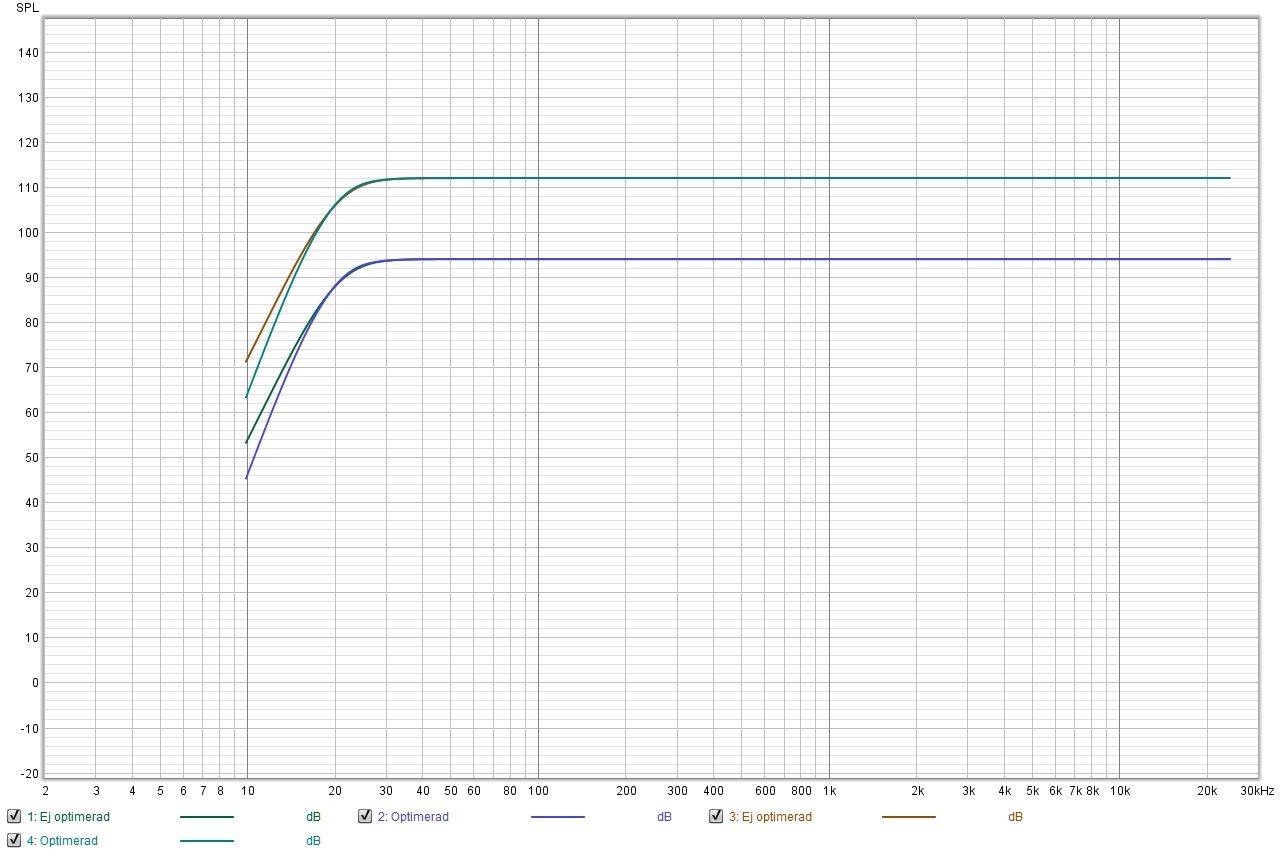Click the 100 label on frequency axis
Viewport: 1280px width, 855px height.
[x=538, y=791]
